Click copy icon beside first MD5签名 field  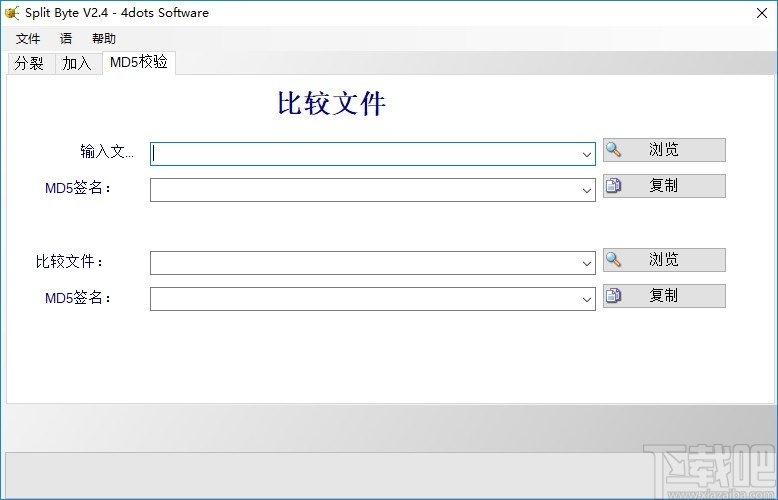(614, 186)
